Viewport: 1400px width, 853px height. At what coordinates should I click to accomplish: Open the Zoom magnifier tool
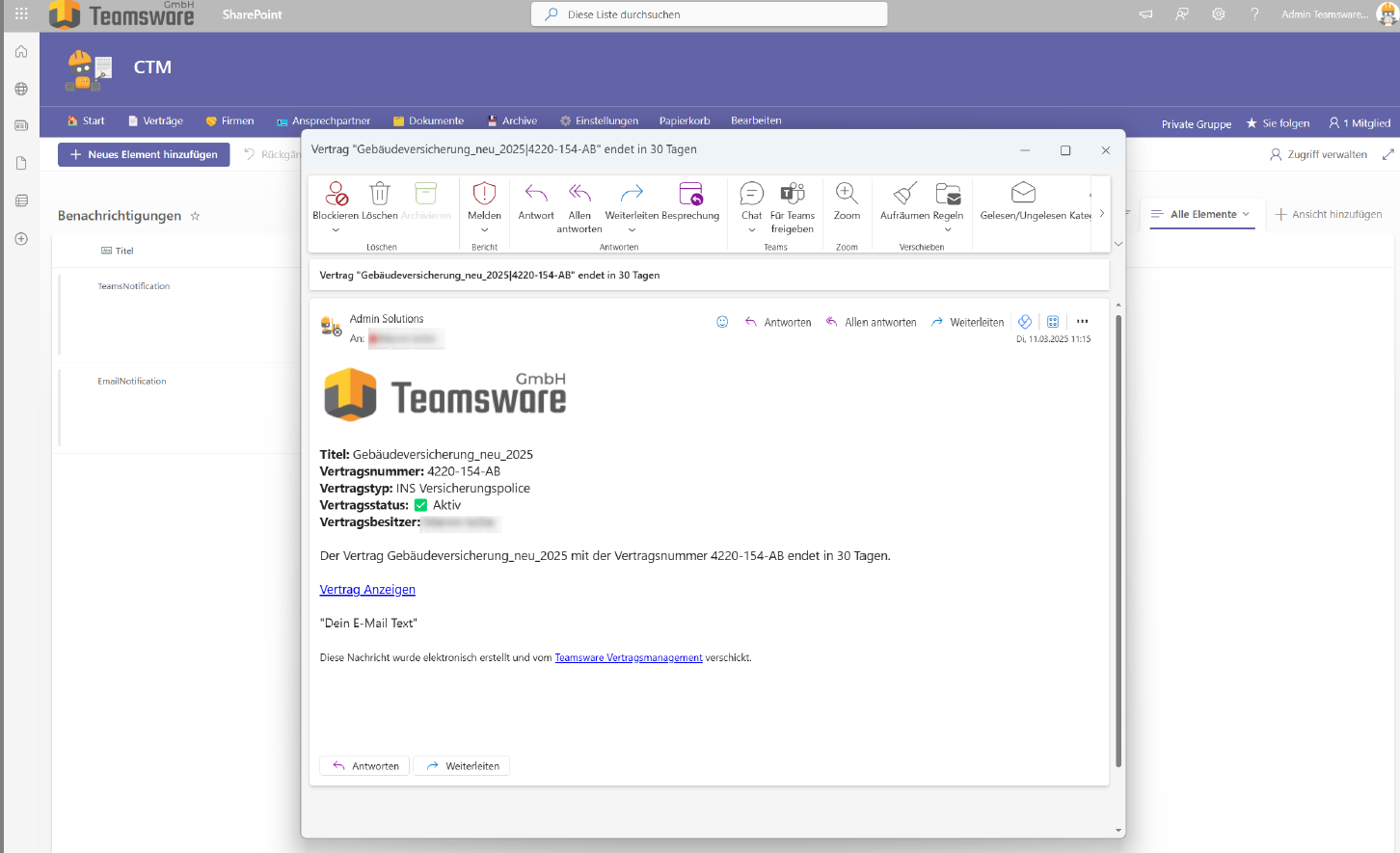click(847, 195)
